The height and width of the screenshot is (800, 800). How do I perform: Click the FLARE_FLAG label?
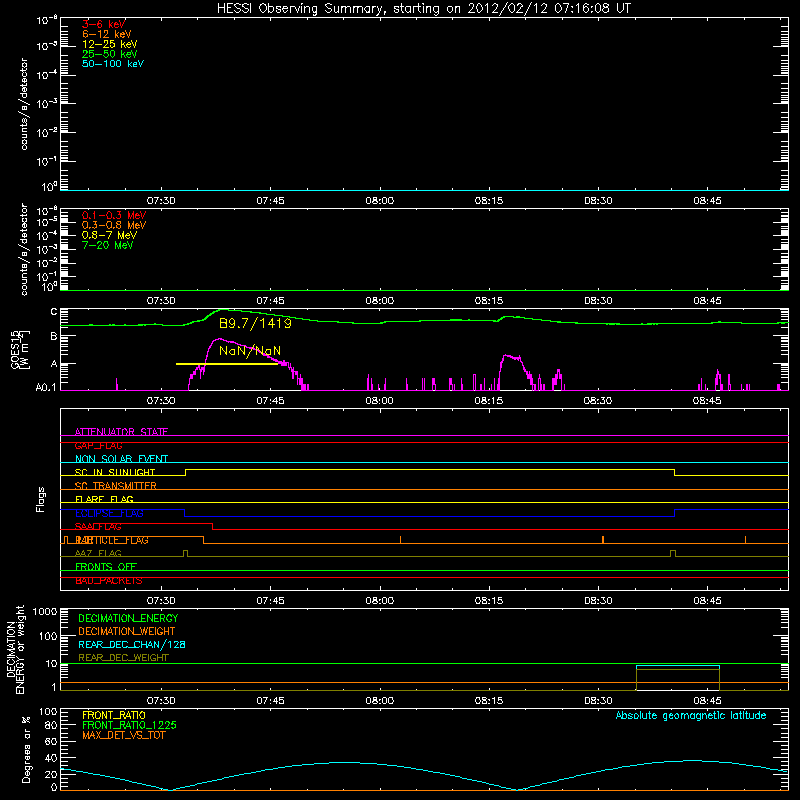(104, 499)
